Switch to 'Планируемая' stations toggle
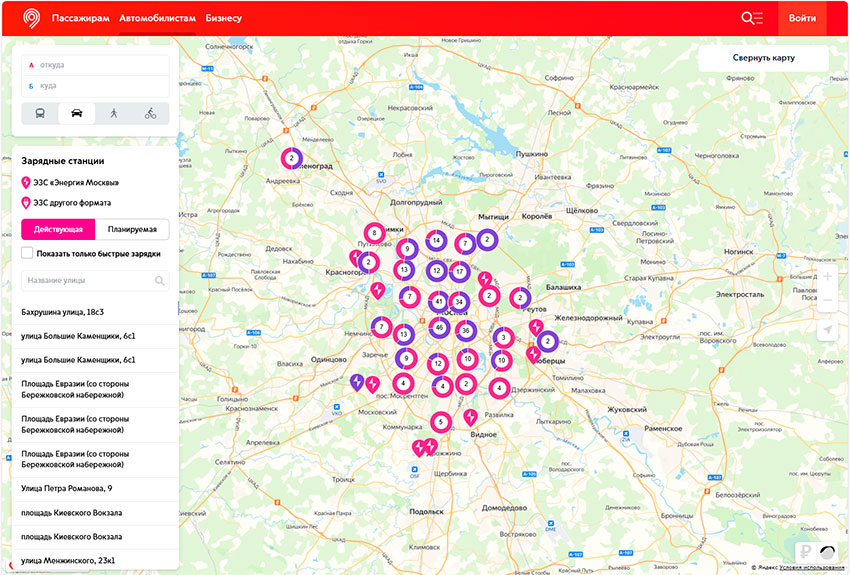850x575 pixels. [132, 229]
